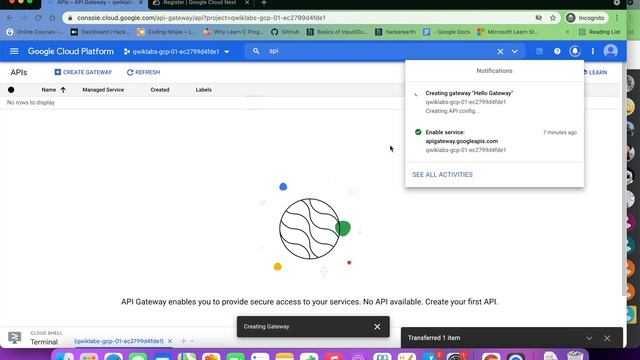Screen dimensions: 640x360
Task: Click the browser home icon
Action: pyautogui.click(x=52, y=18)
